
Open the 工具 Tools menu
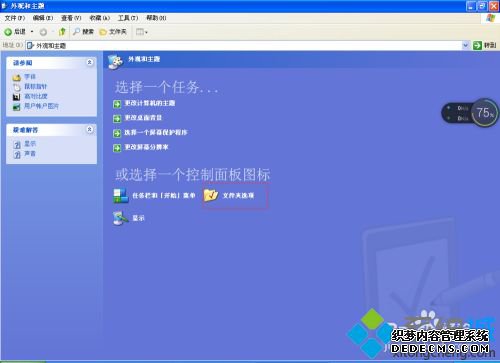tap(128, 18)
